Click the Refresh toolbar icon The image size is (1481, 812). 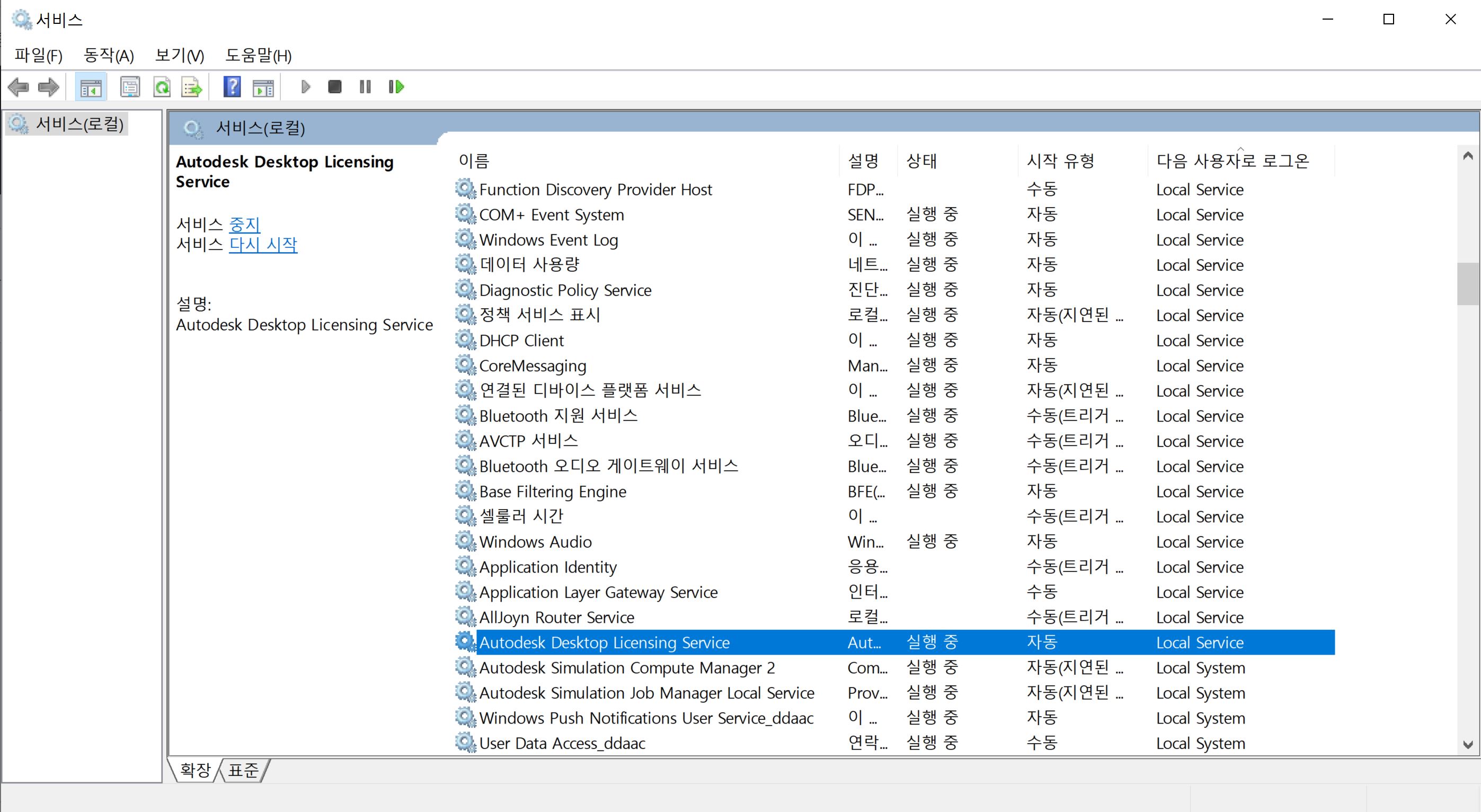[x=162, y=87]
